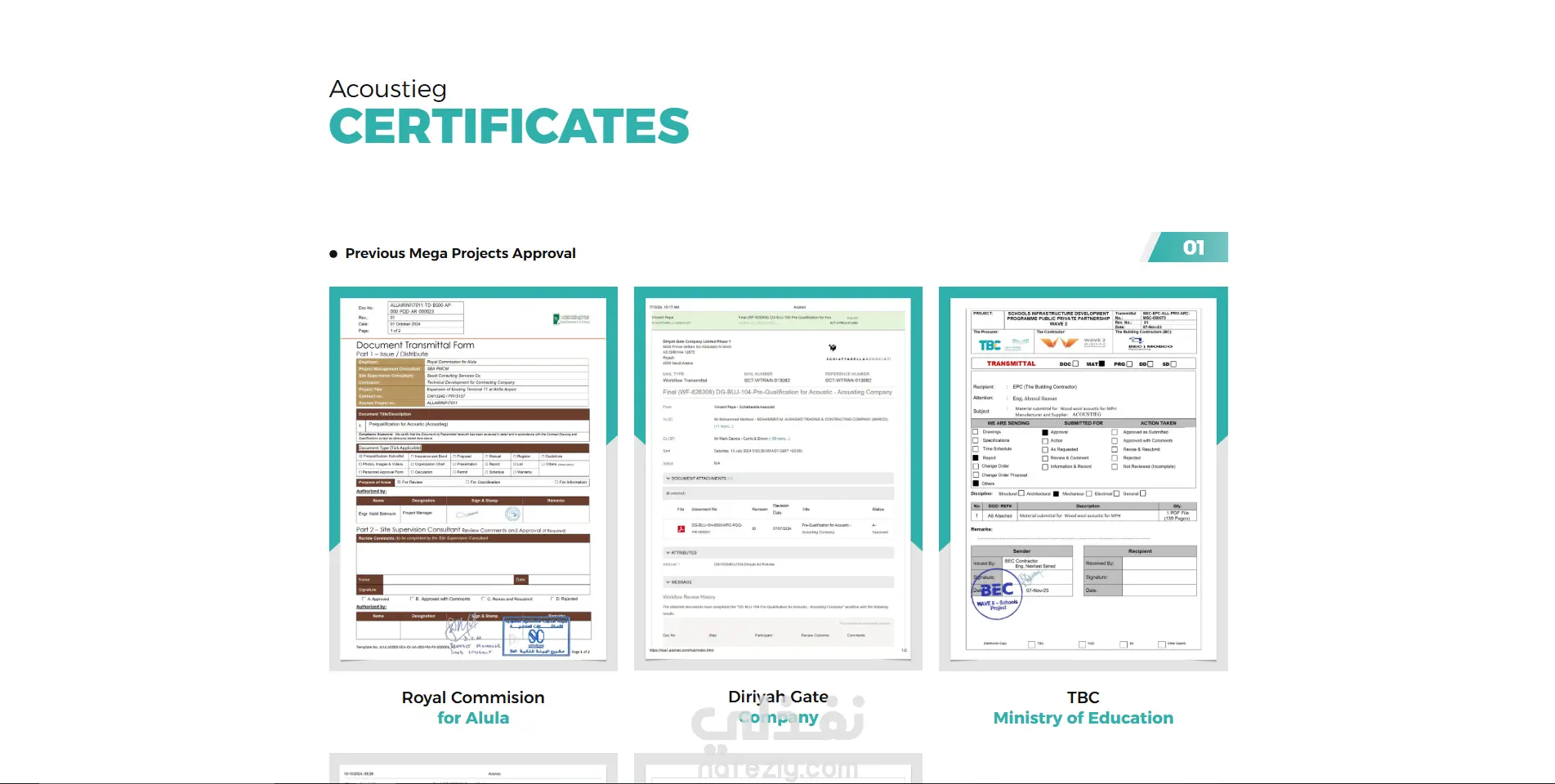Click the green logo atop the Alula form
The height and width of the screenshot is (784, 1555).
click(x=571, y=318)
